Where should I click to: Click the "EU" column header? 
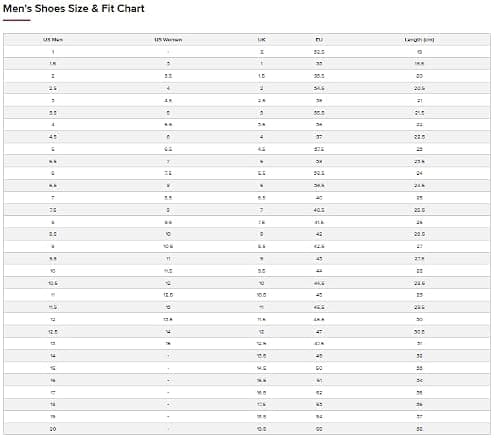[x=319, y=40]
